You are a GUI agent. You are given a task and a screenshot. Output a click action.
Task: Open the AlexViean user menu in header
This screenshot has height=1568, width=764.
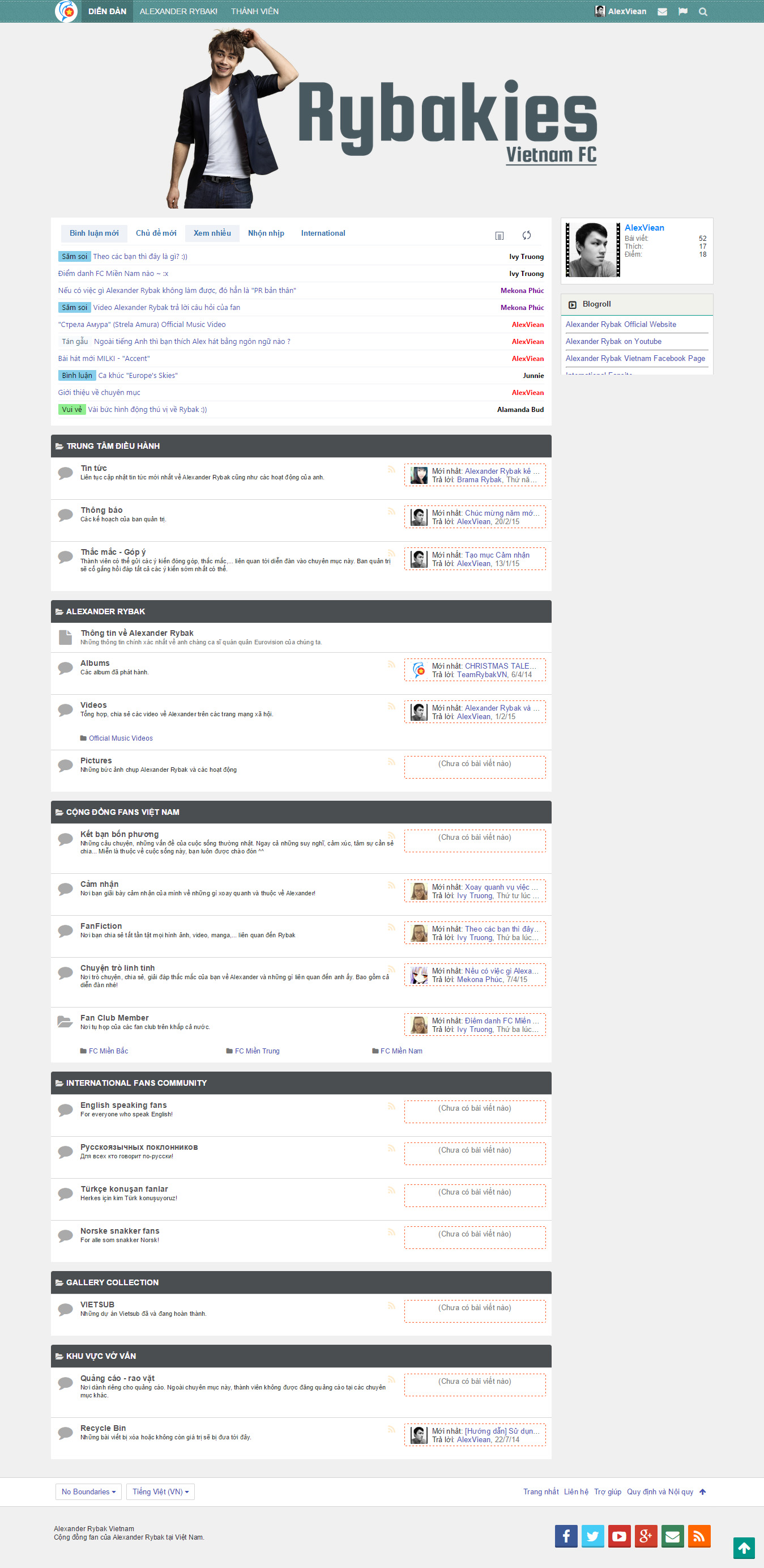point(621,11)
